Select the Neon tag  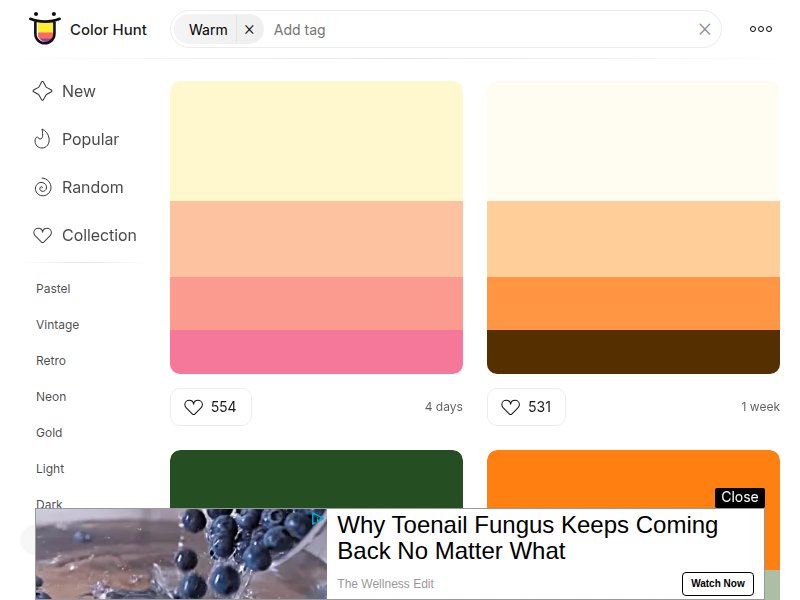click(x=51, y=397)
